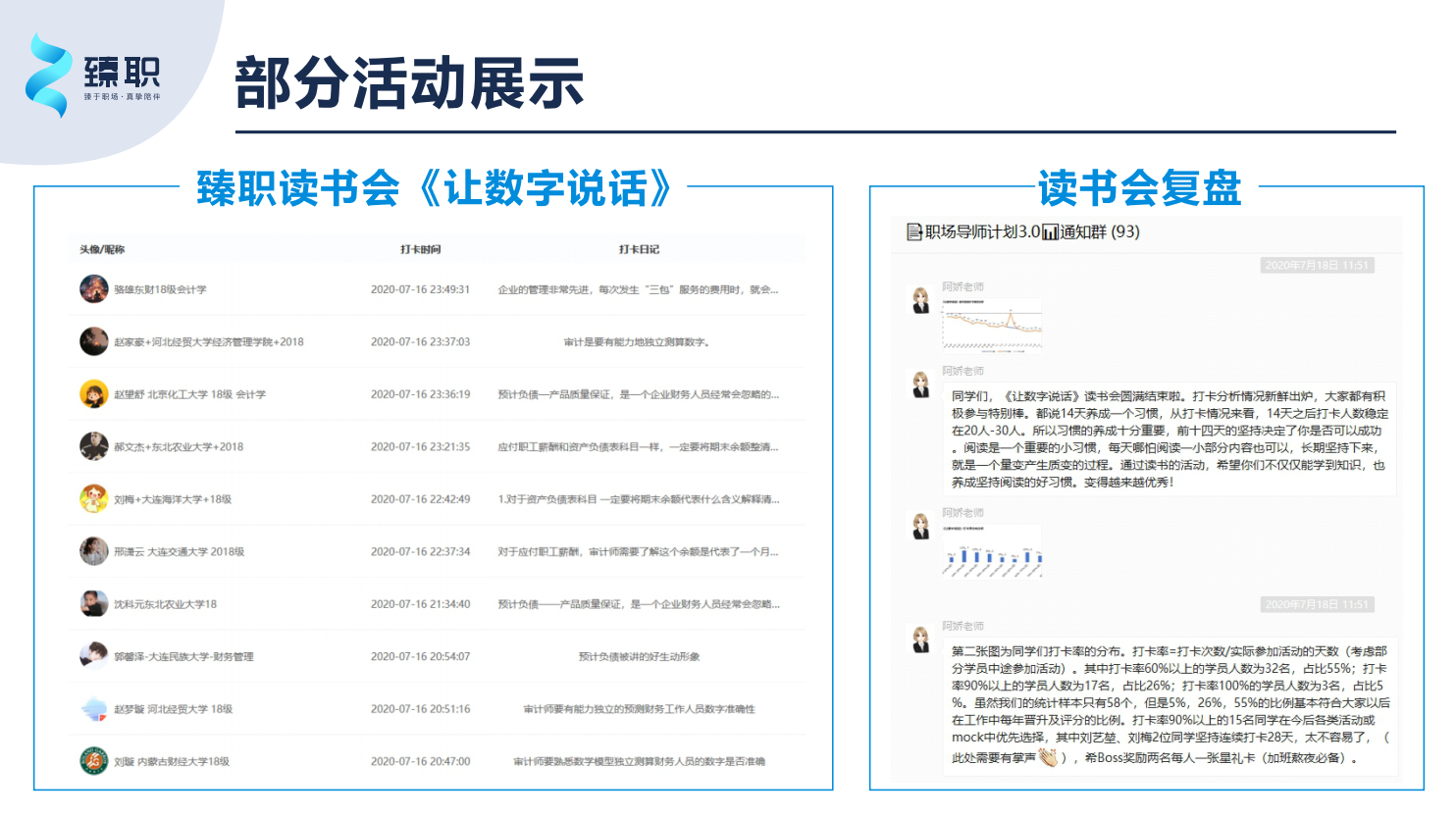Image resolution: width=1456 pixels, height=818 pixels.
Task: Select nickname 邢潇云 大连交通大学 2018级
Action: 179,552
